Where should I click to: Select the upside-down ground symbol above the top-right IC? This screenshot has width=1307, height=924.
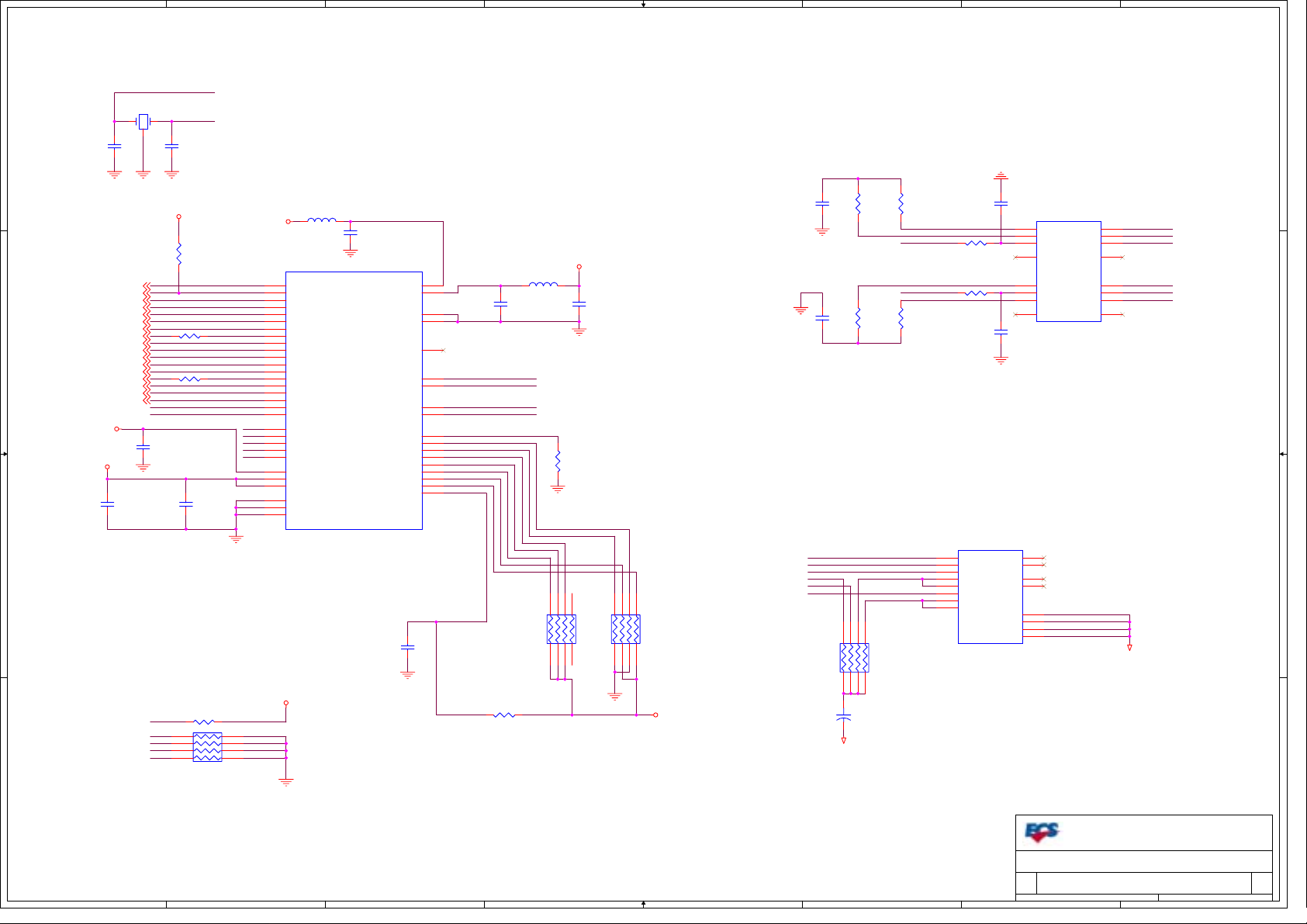(1001, 176)
